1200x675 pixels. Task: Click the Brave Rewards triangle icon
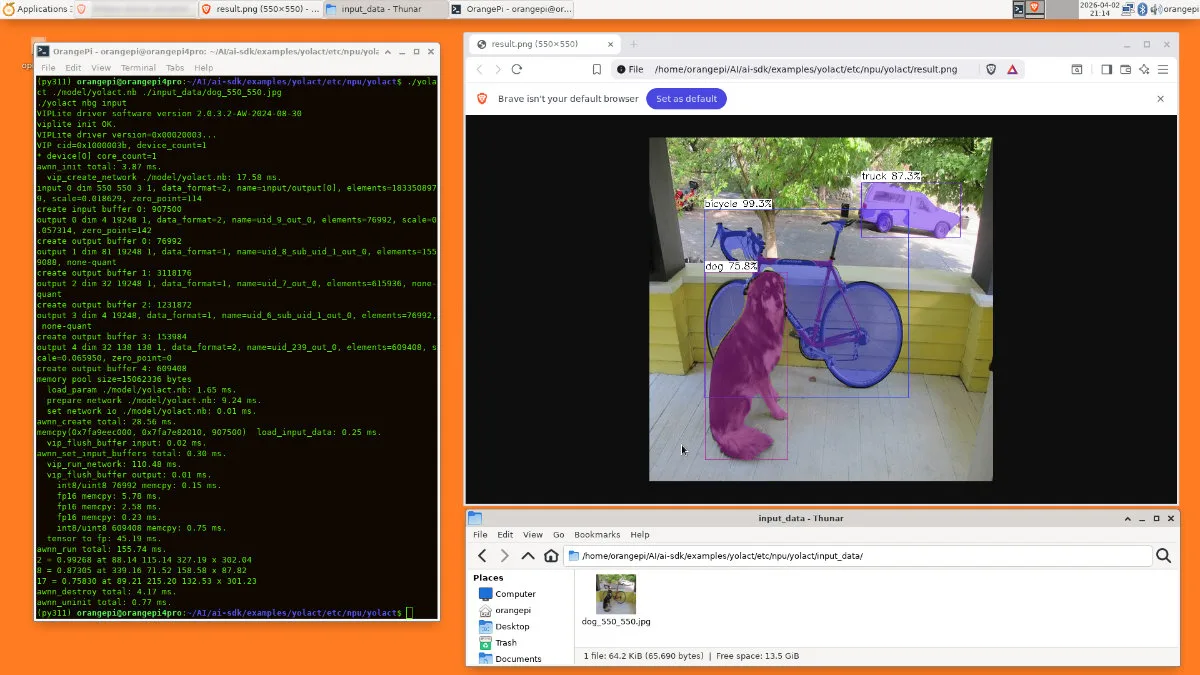(x=1012, y=69)
